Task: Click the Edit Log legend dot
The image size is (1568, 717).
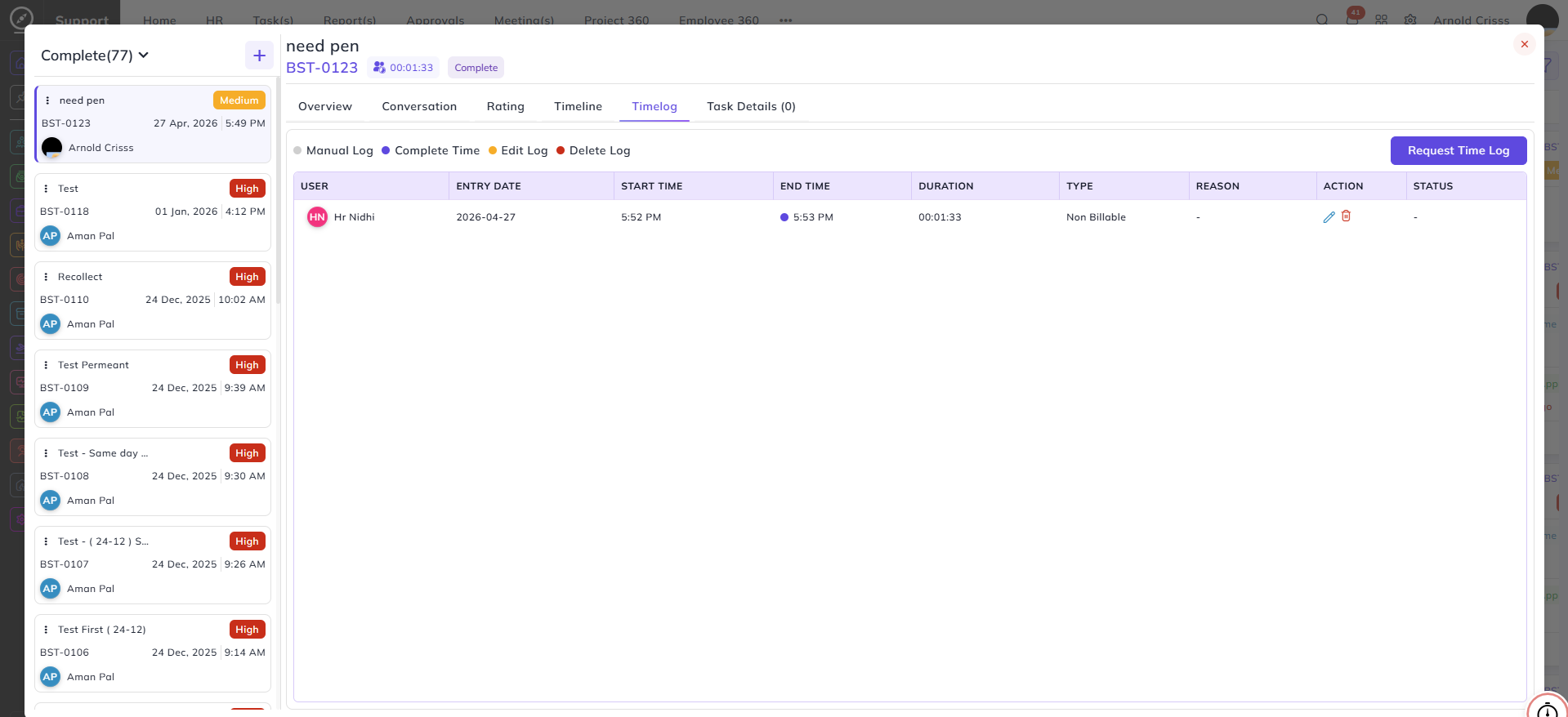Action: pos(493,150)
